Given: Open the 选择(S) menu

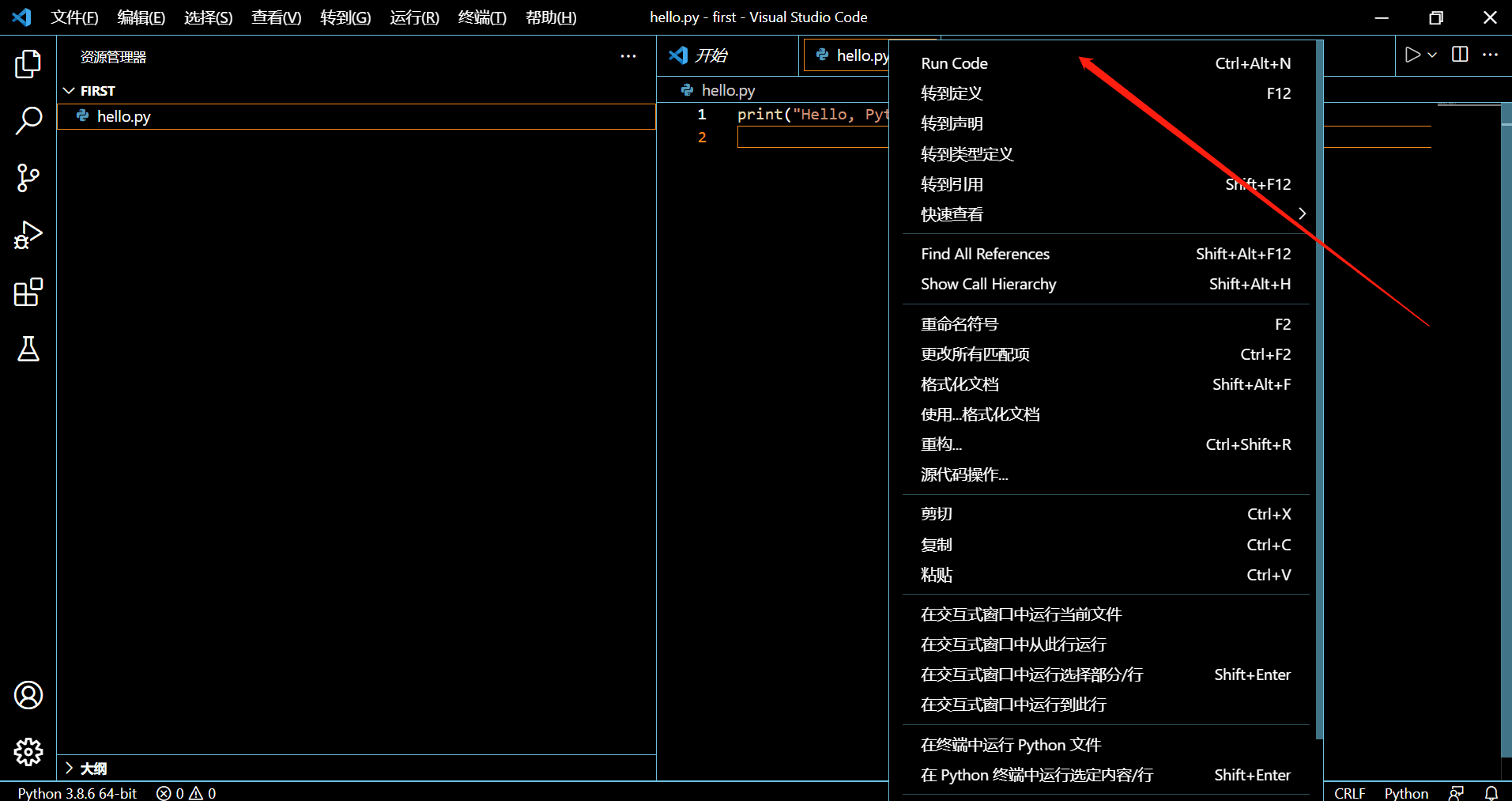Looking at the screenshot, I should [209, 17].
